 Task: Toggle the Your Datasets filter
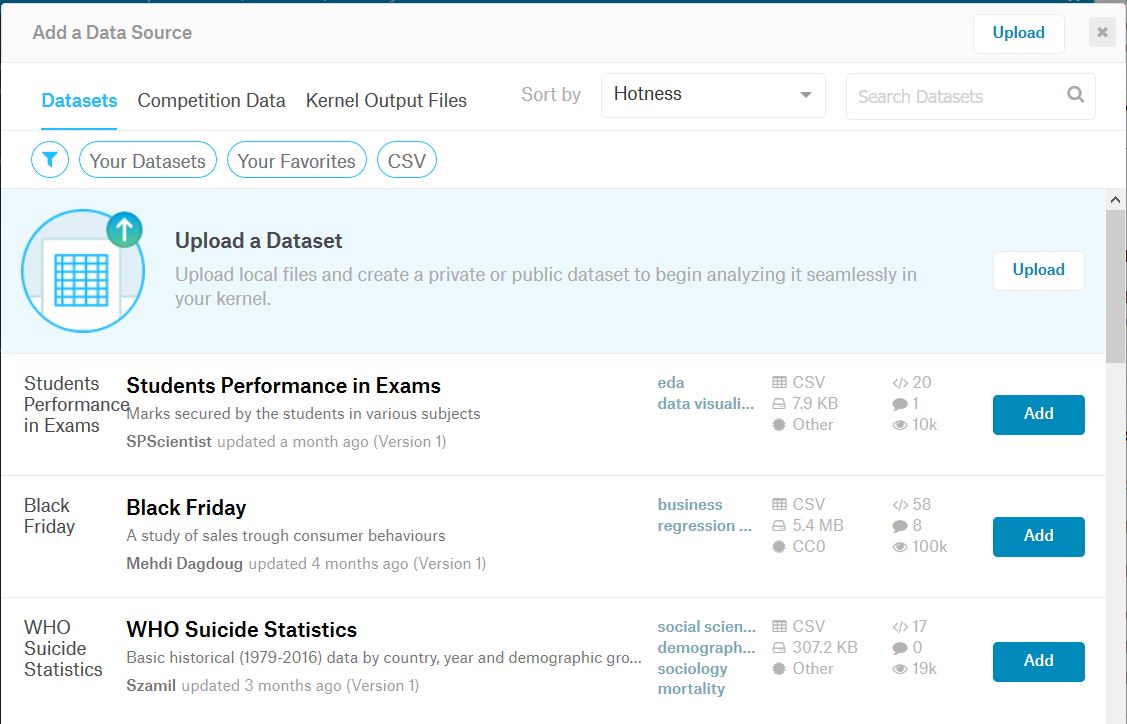pyautogui.click(x=147, y=159)
